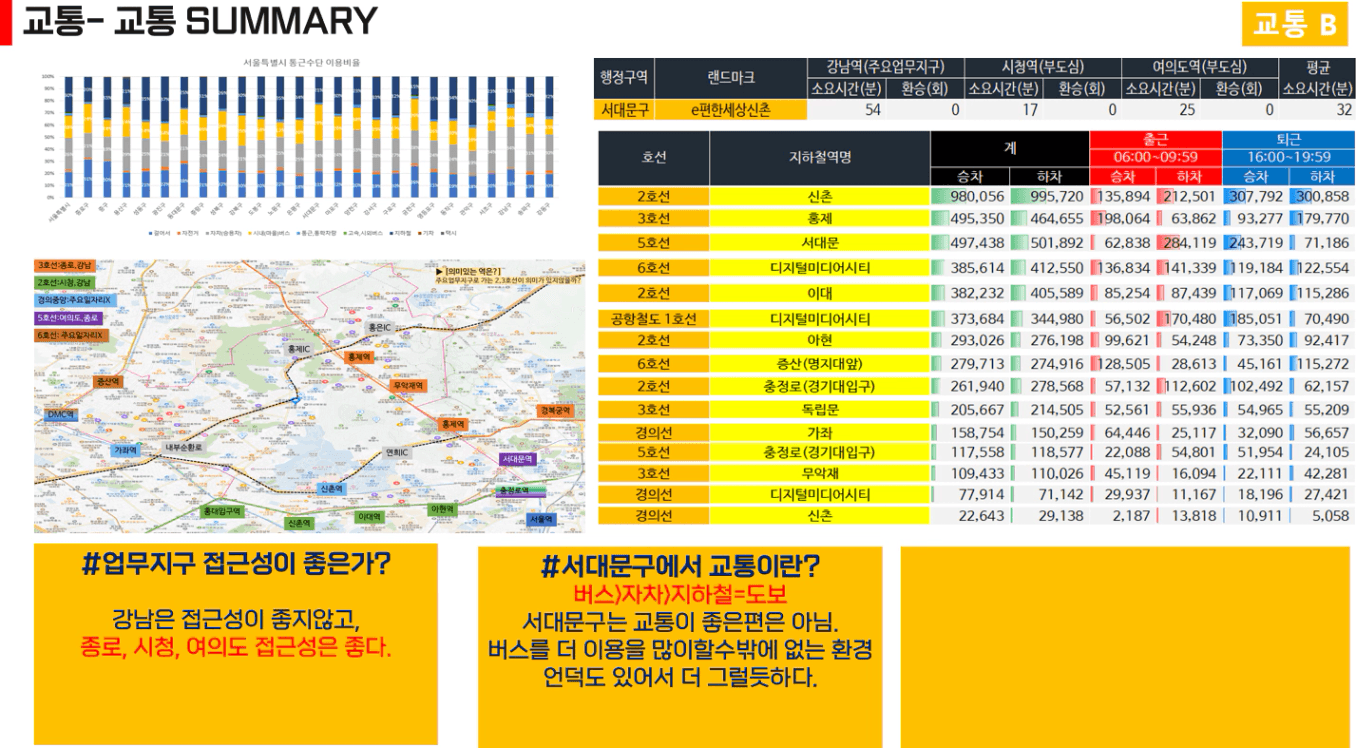
Task: Select the 독립문 station cell
Action: coord(819,410)
